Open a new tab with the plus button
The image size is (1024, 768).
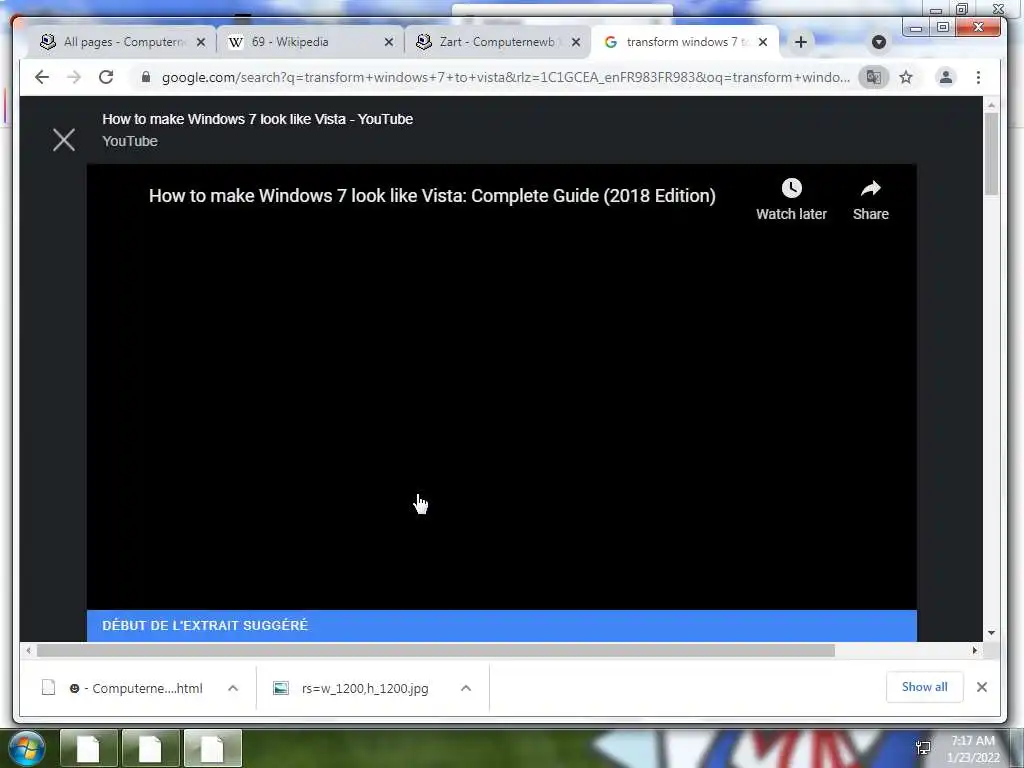pyautogui.click(x=801, y=42)
